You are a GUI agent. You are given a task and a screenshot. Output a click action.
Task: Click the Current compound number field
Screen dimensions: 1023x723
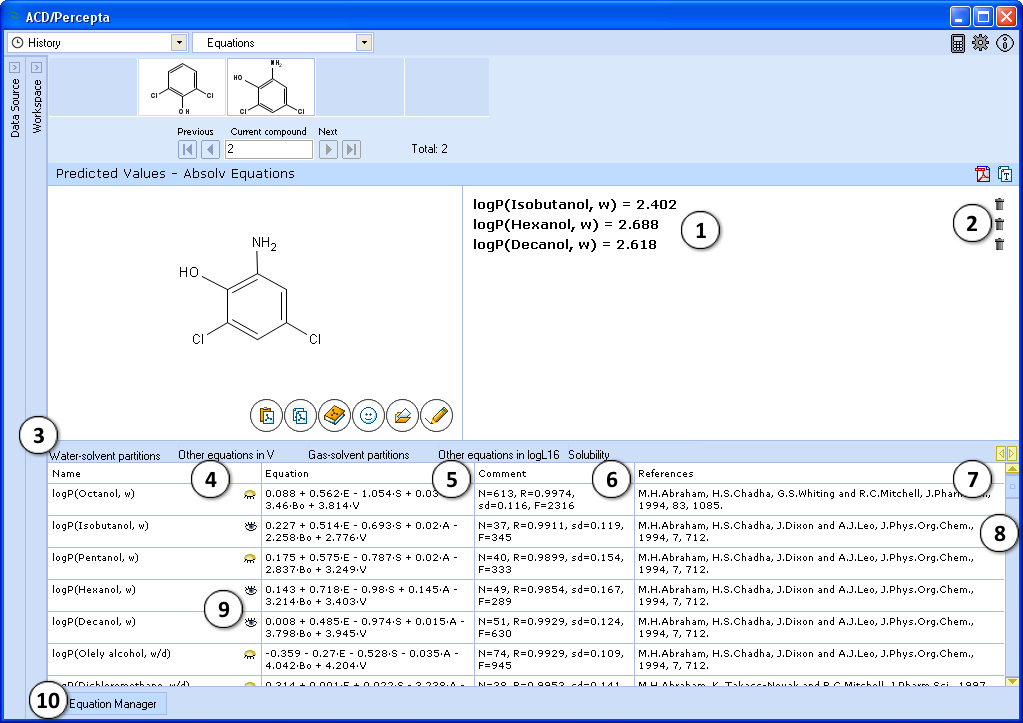269,149
